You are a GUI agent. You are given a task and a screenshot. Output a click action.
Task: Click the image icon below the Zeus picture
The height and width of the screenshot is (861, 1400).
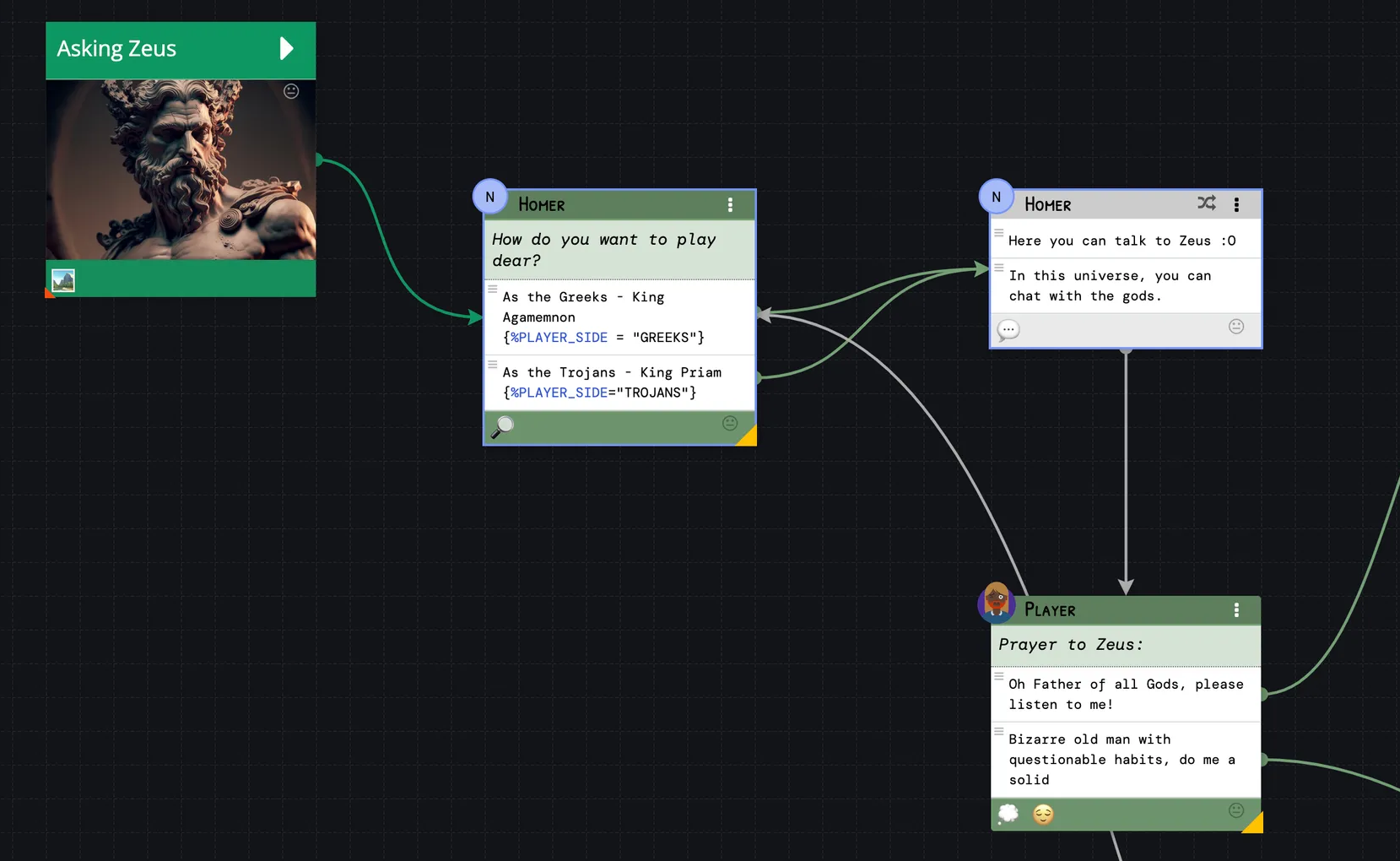[63, 280]
